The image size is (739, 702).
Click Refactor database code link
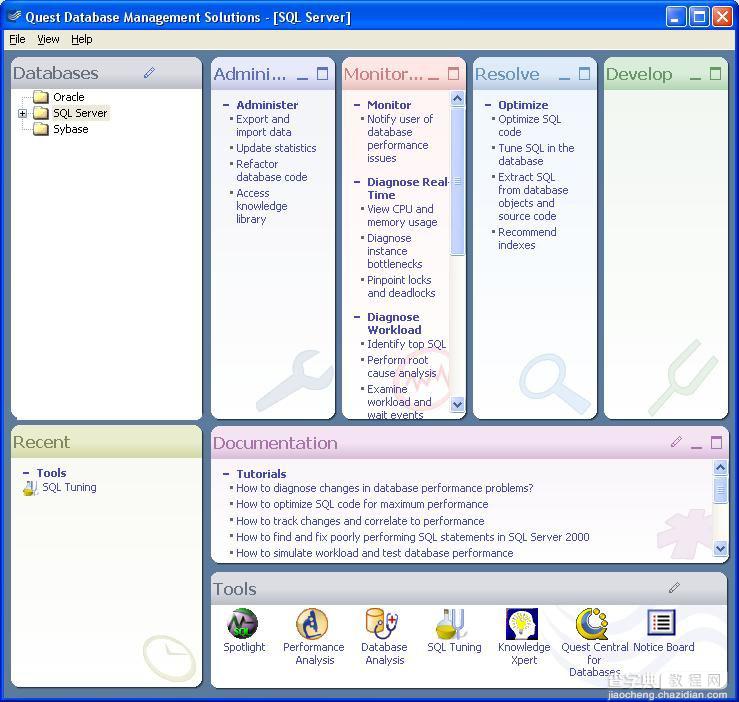click(272, 171)
